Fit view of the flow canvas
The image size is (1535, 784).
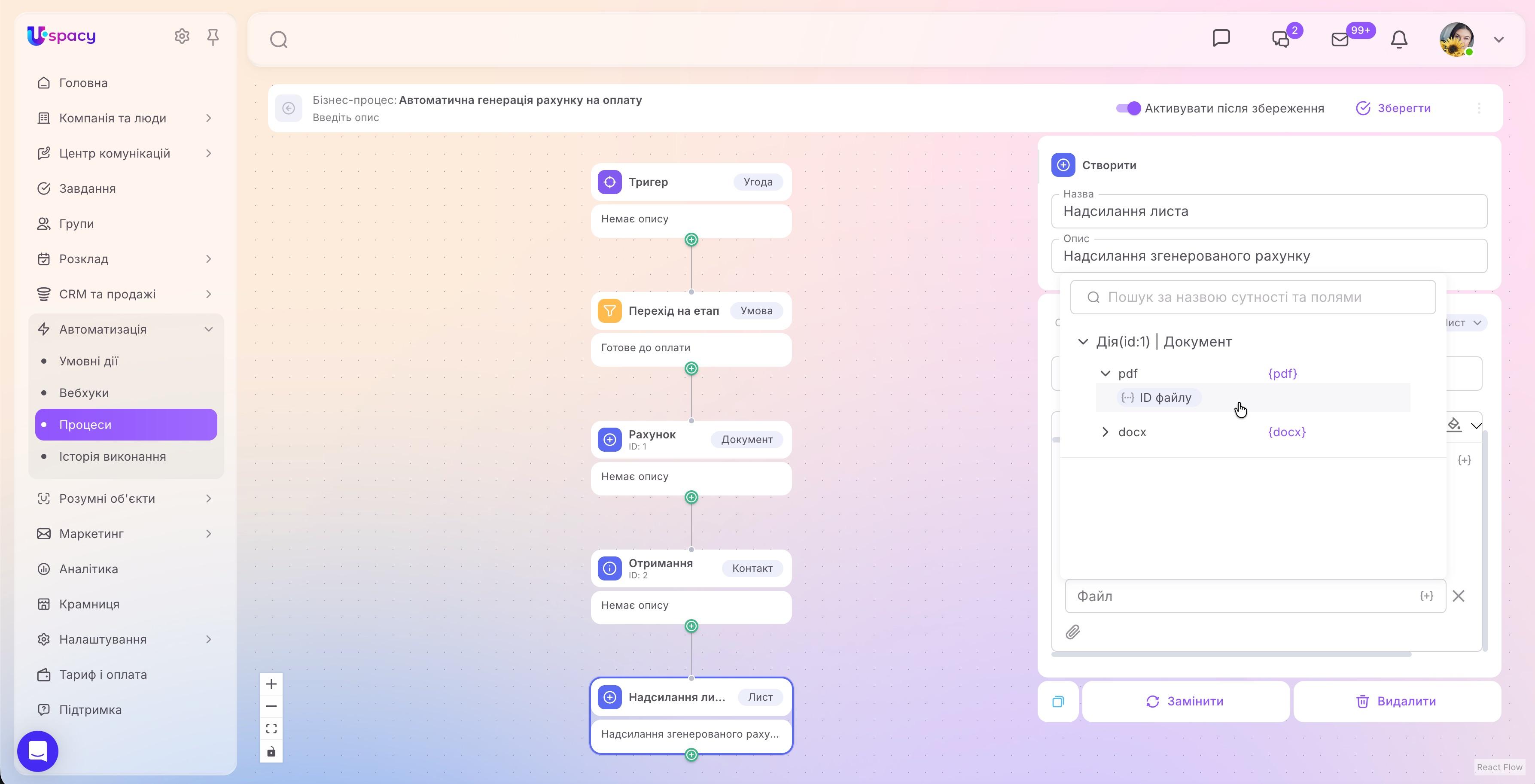point(271,729)
